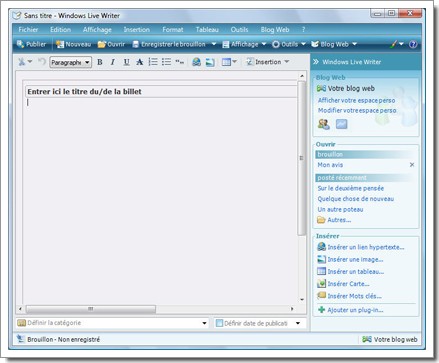Click Insérer Mots clés...
The image size is (439, 363).
click(x=349, y=296)
